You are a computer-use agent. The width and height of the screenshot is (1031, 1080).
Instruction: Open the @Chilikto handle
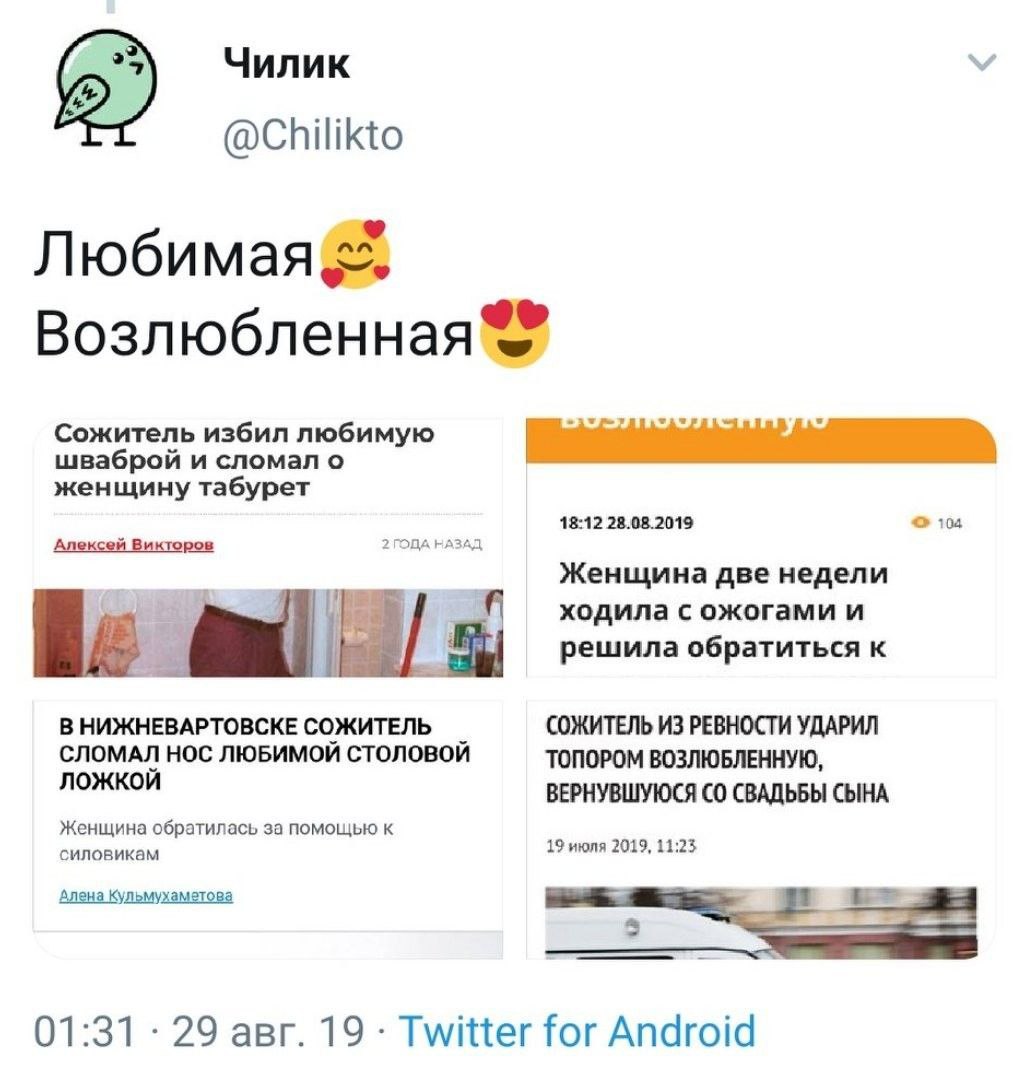pos(313,135)
